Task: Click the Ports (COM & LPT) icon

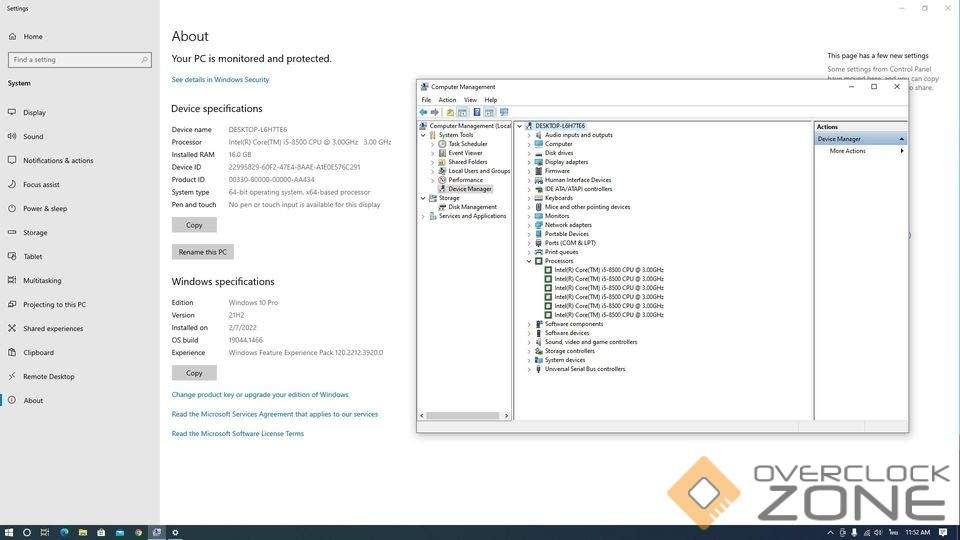Action: (x=539, y=243)
